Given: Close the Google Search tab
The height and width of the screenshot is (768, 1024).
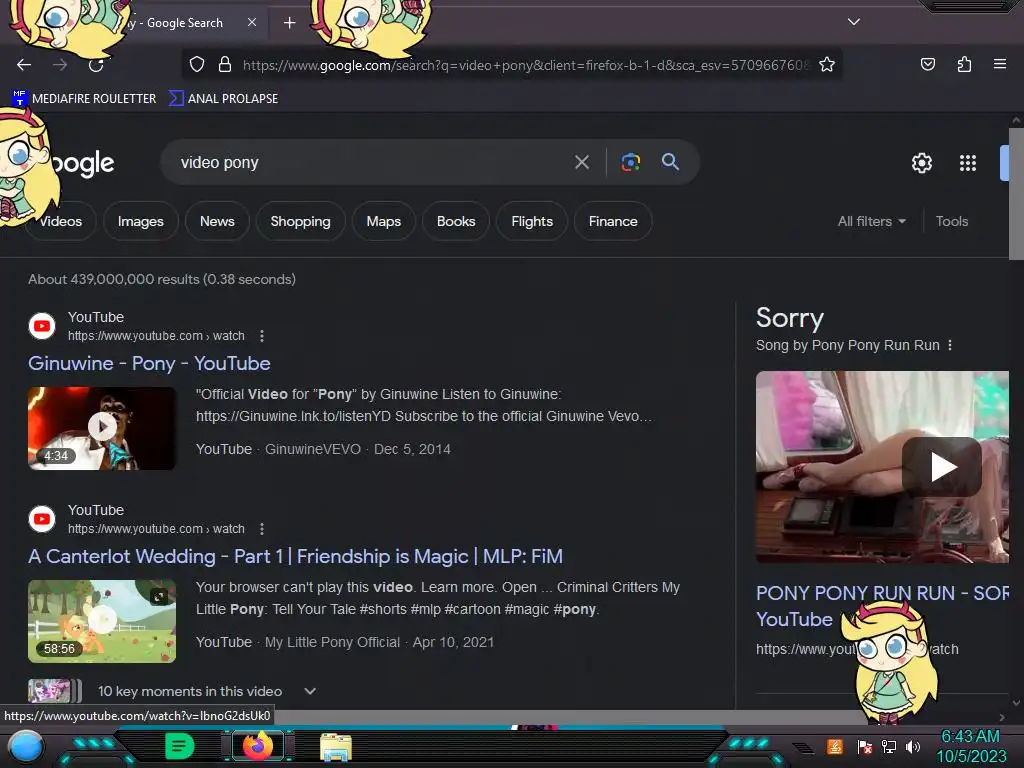Looking at the screenshot, I should pos(252,22).
